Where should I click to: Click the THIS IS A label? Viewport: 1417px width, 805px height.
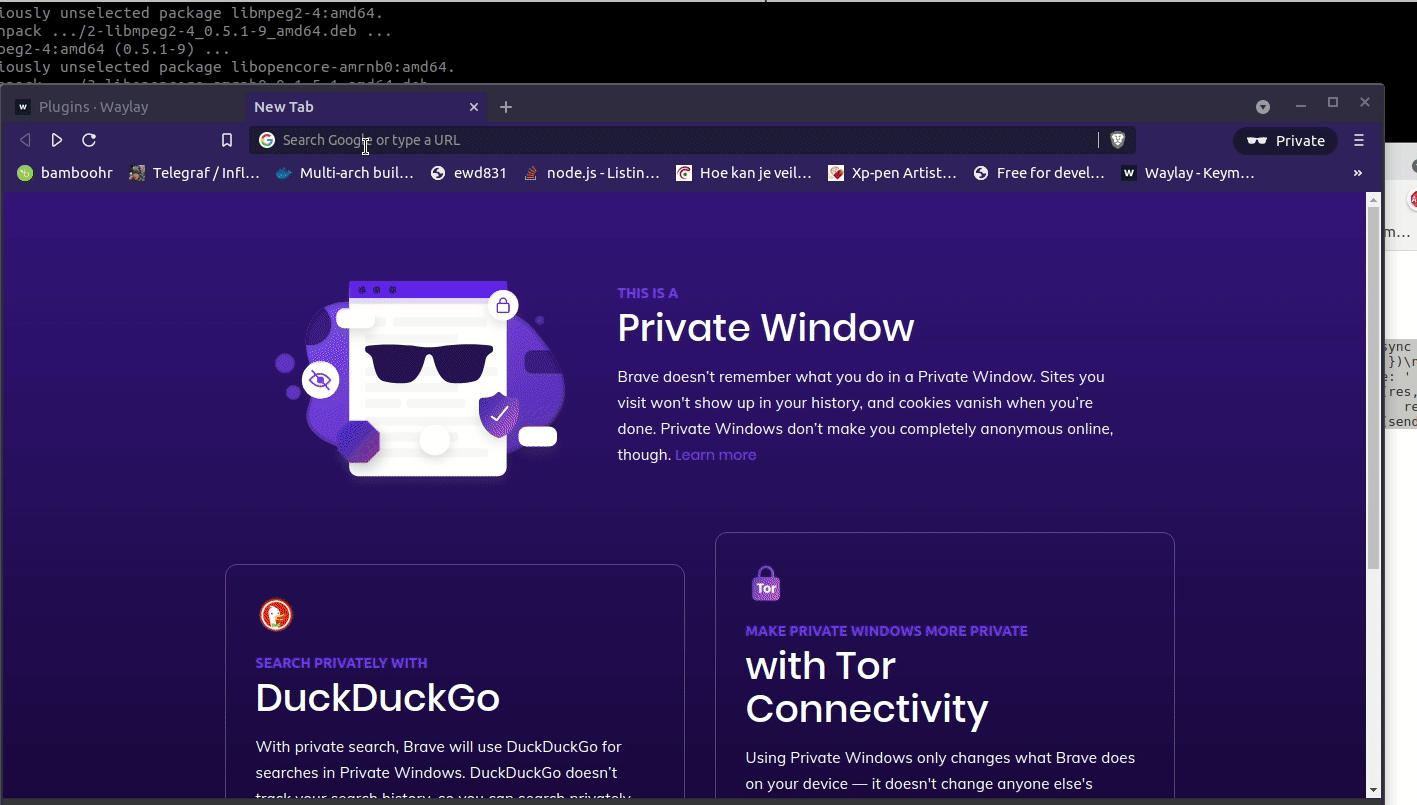pos(647,293)
